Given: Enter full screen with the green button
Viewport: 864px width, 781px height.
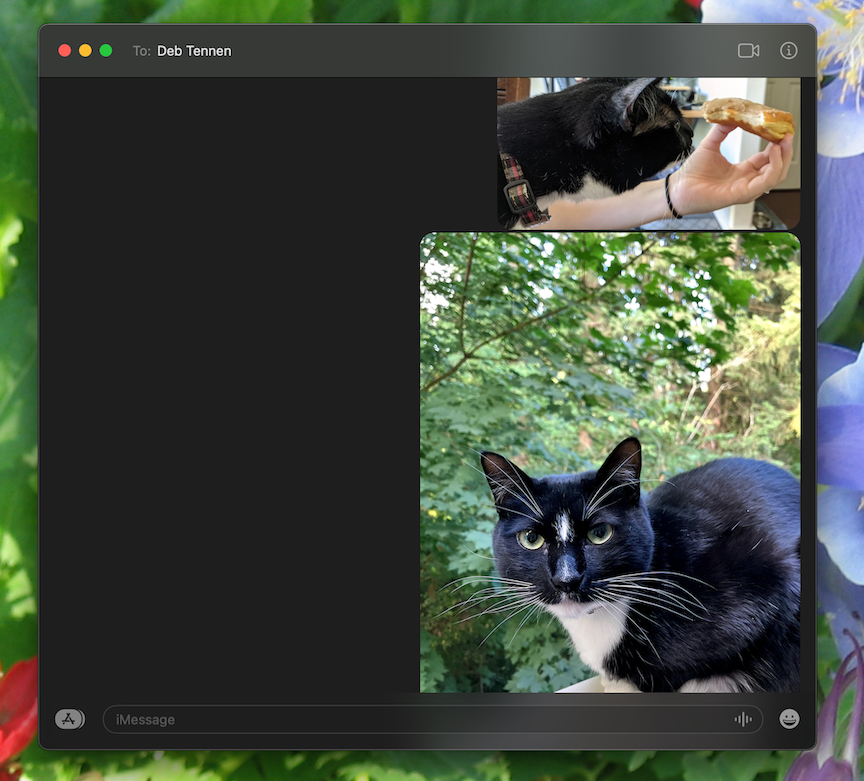Looking at the screenshot, I should point(106,51).
